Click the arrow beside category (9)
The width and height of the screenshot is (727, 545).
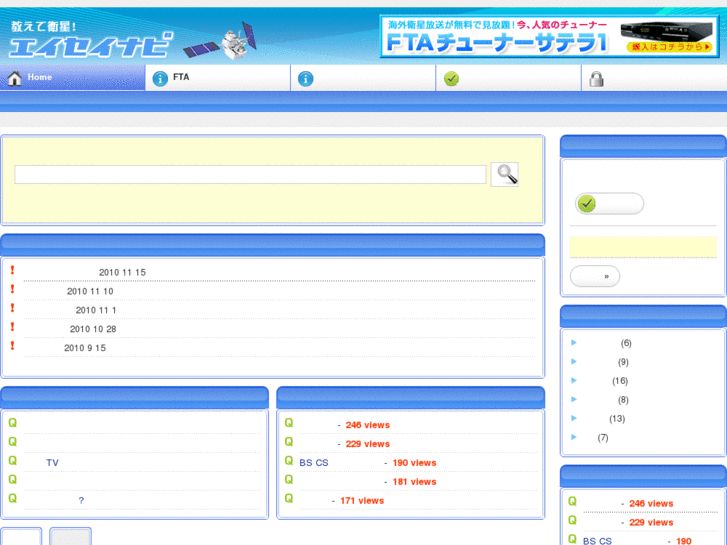point(574,362)
